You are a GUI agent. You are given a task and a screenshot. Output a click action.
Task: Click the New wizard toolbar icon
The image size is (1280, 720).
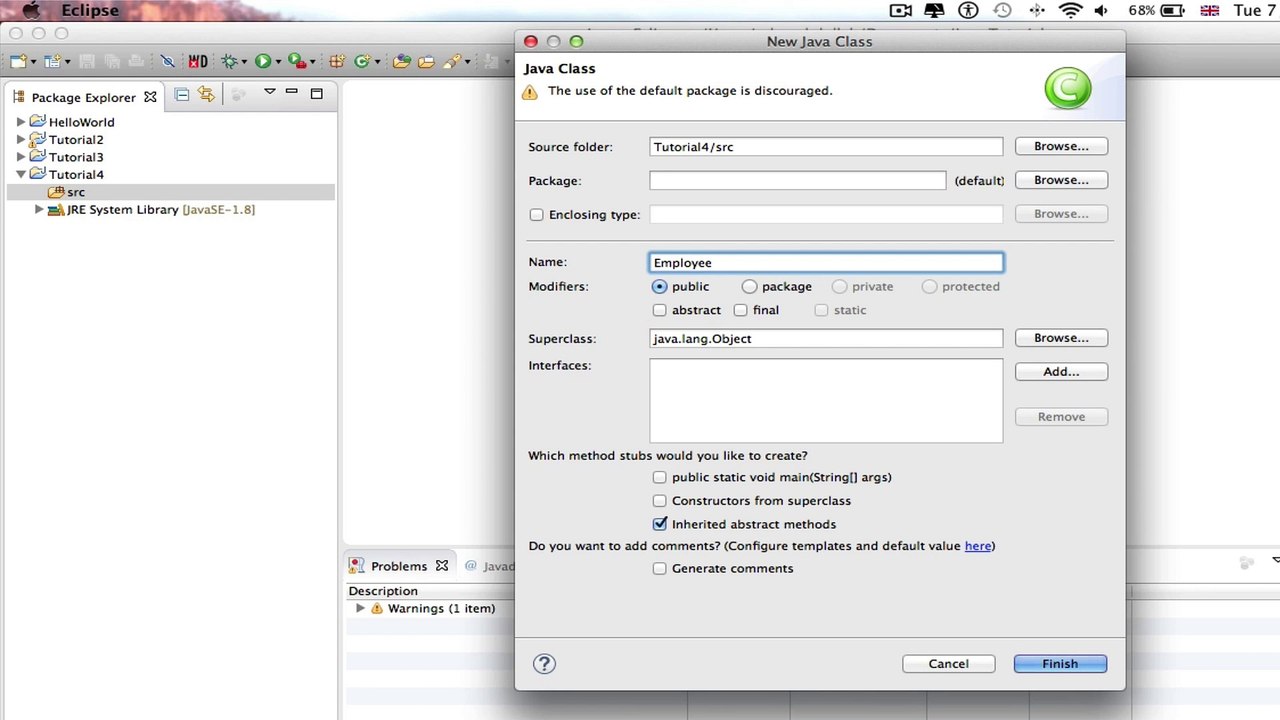(x=18, y=62)
